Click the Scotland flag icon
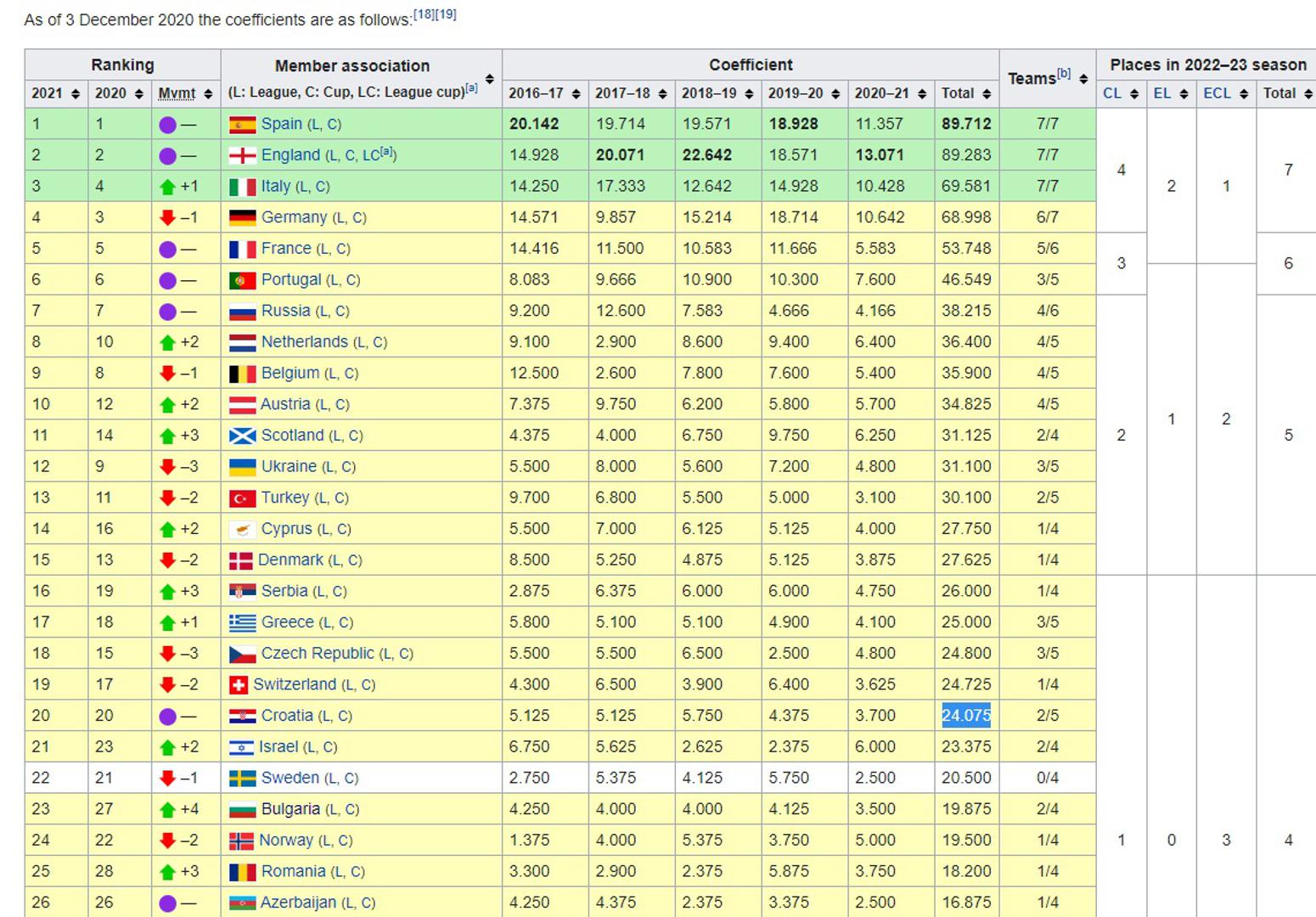1316x917 pixels. 242,436
